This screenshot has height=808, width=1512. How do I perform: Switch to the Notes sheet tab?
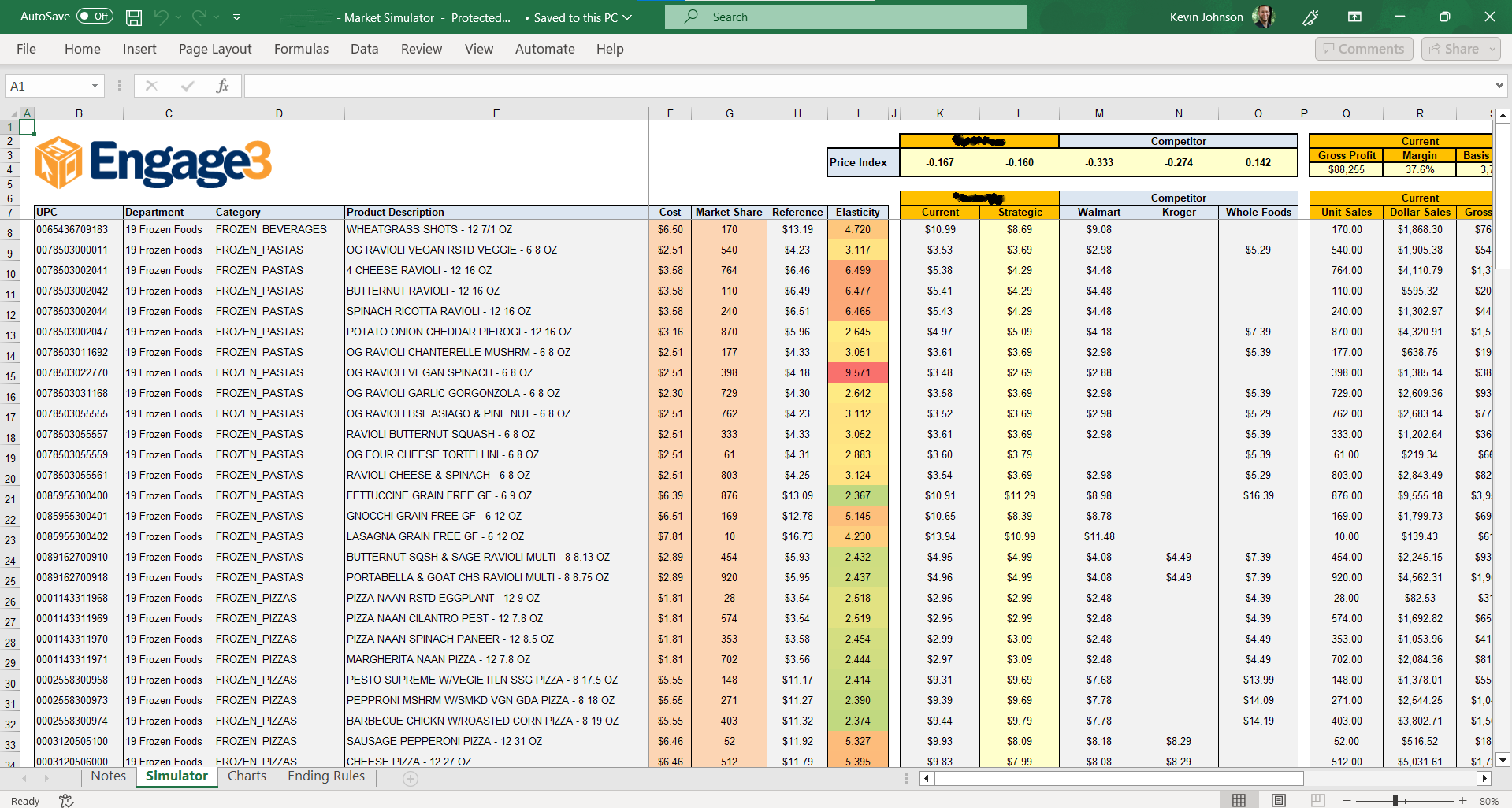(x=108, y=776)
